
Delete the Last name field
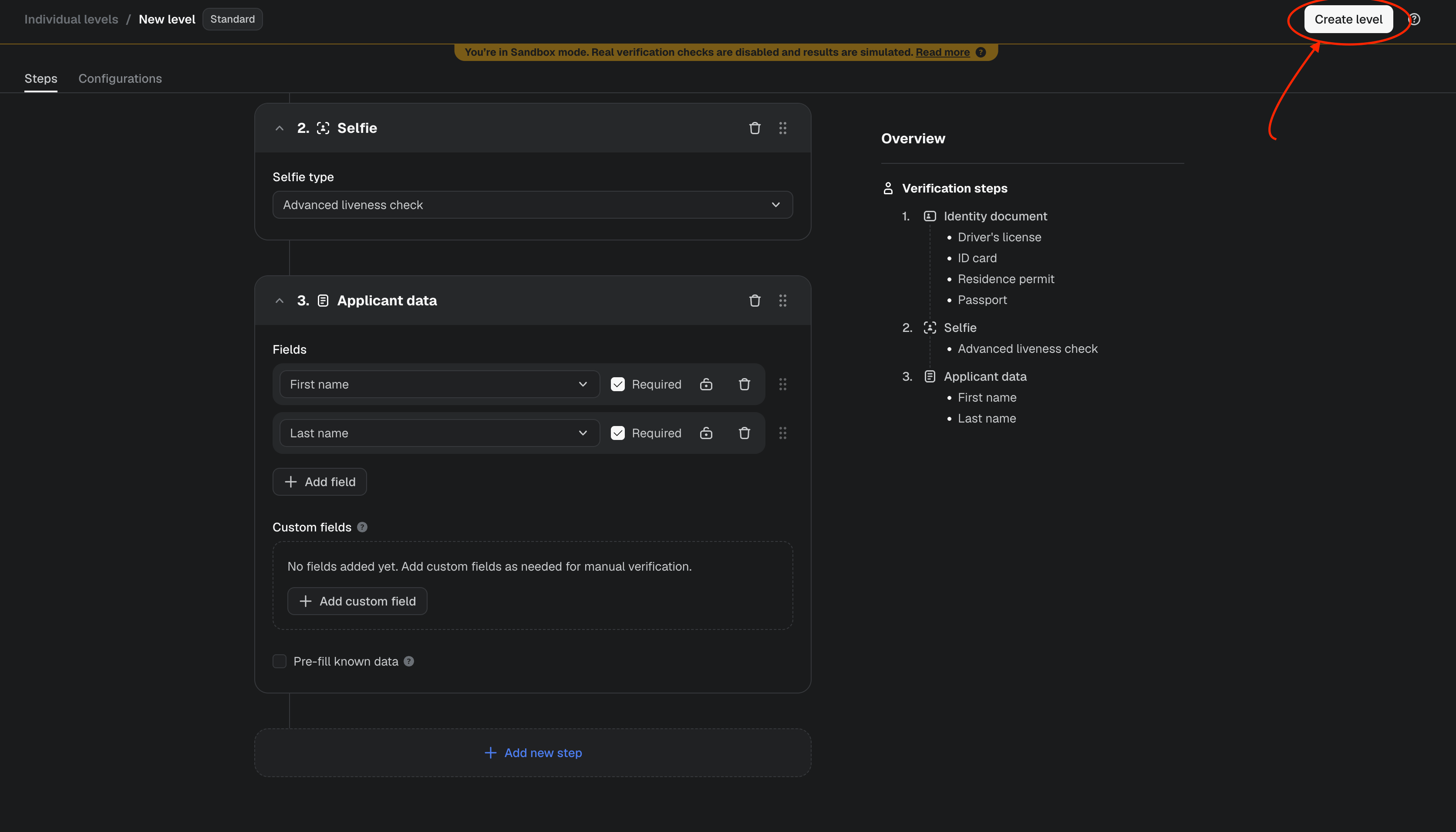[x=745, y=433]
